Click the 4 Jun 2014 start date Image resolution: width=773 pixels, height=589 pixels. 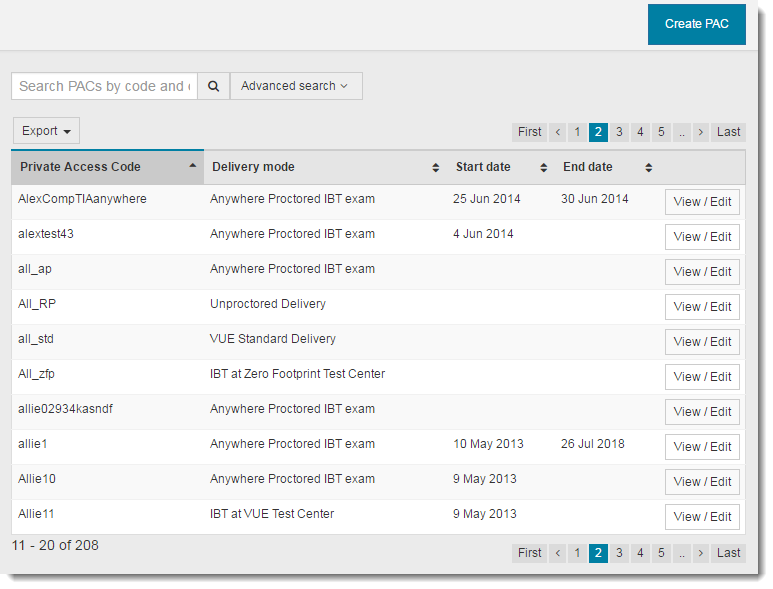pyautogui.click(x=483, y=234)
